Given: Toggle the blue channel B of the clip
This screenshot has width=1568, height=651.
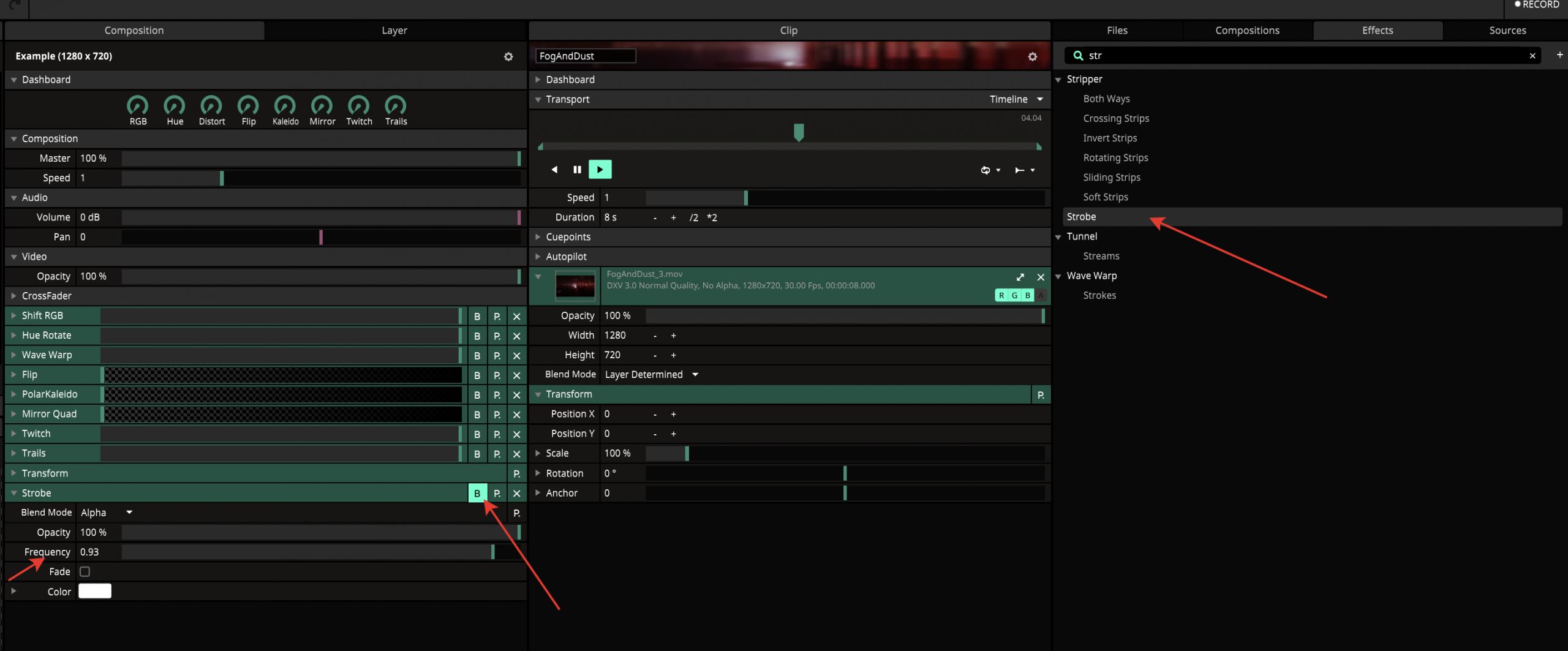Looking at the screenshot, I should (1027, 295).
